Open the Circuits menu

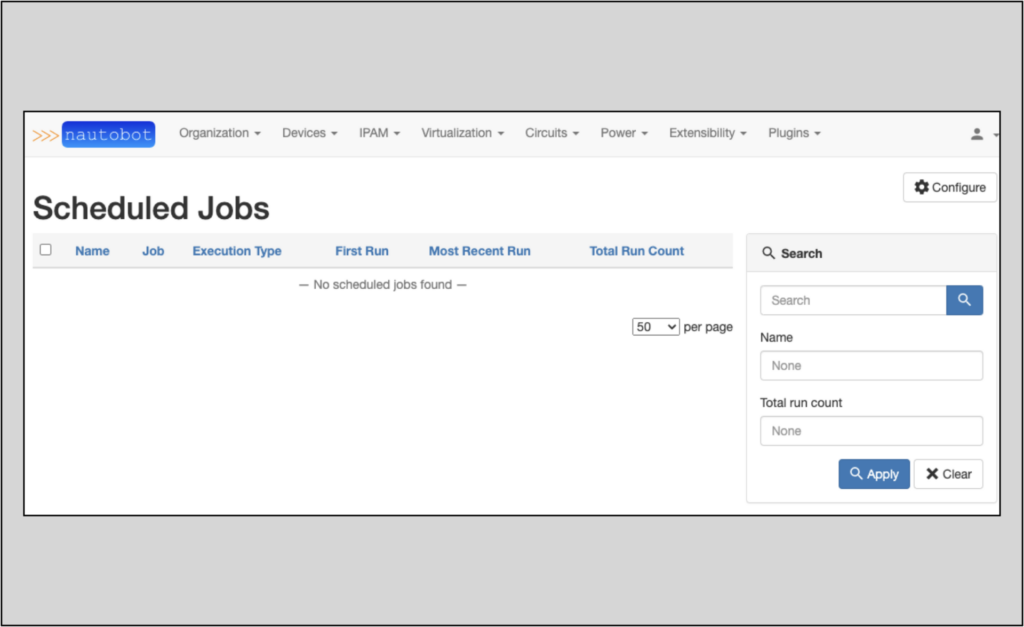[x=552, y=133]
